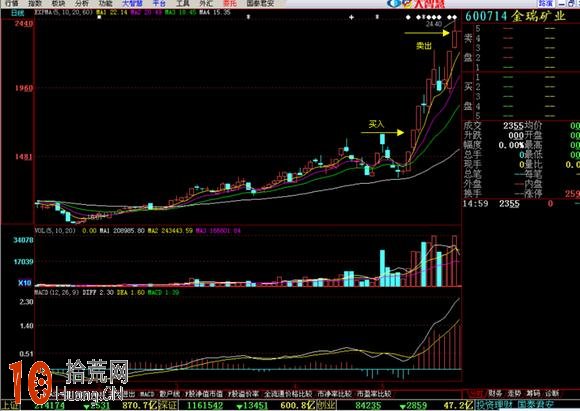Click the 14:59 tick trade row

coord(521,203)
